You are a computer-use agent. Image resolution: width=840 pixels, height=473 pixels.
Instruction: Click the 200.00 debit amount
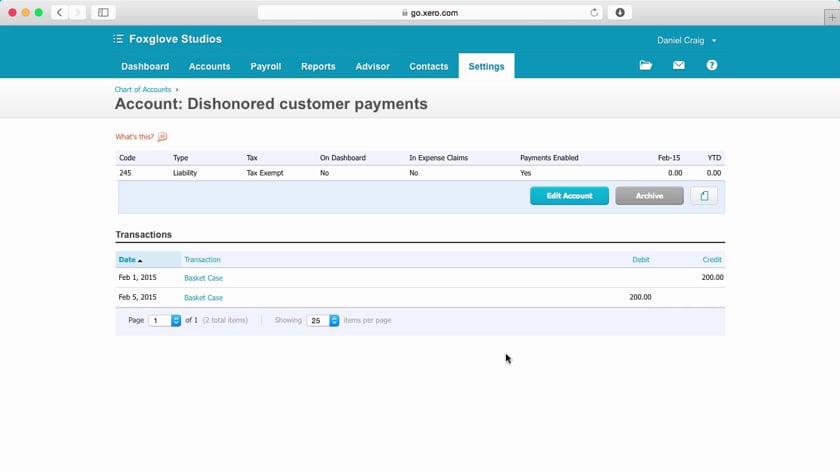tap(640, 297)
